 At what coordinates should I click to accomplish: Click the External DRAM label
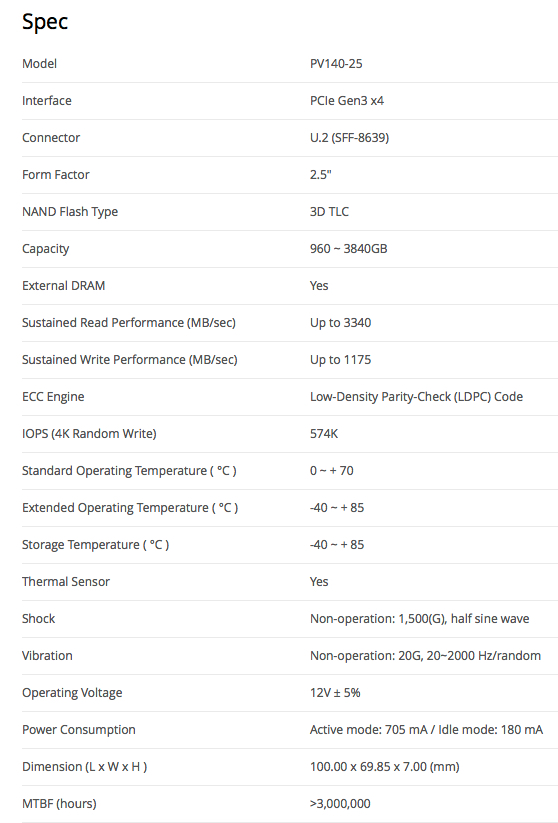pos(64,286)
